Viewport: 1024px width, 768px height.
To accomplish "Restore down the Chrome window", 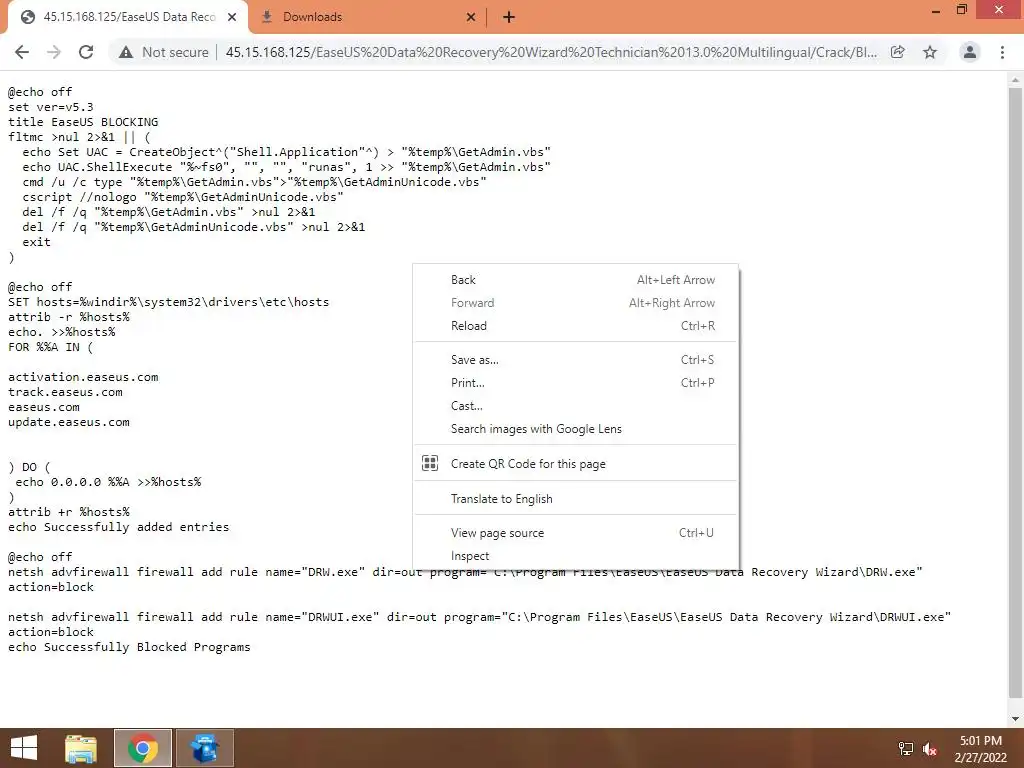I will coord(961,10).
